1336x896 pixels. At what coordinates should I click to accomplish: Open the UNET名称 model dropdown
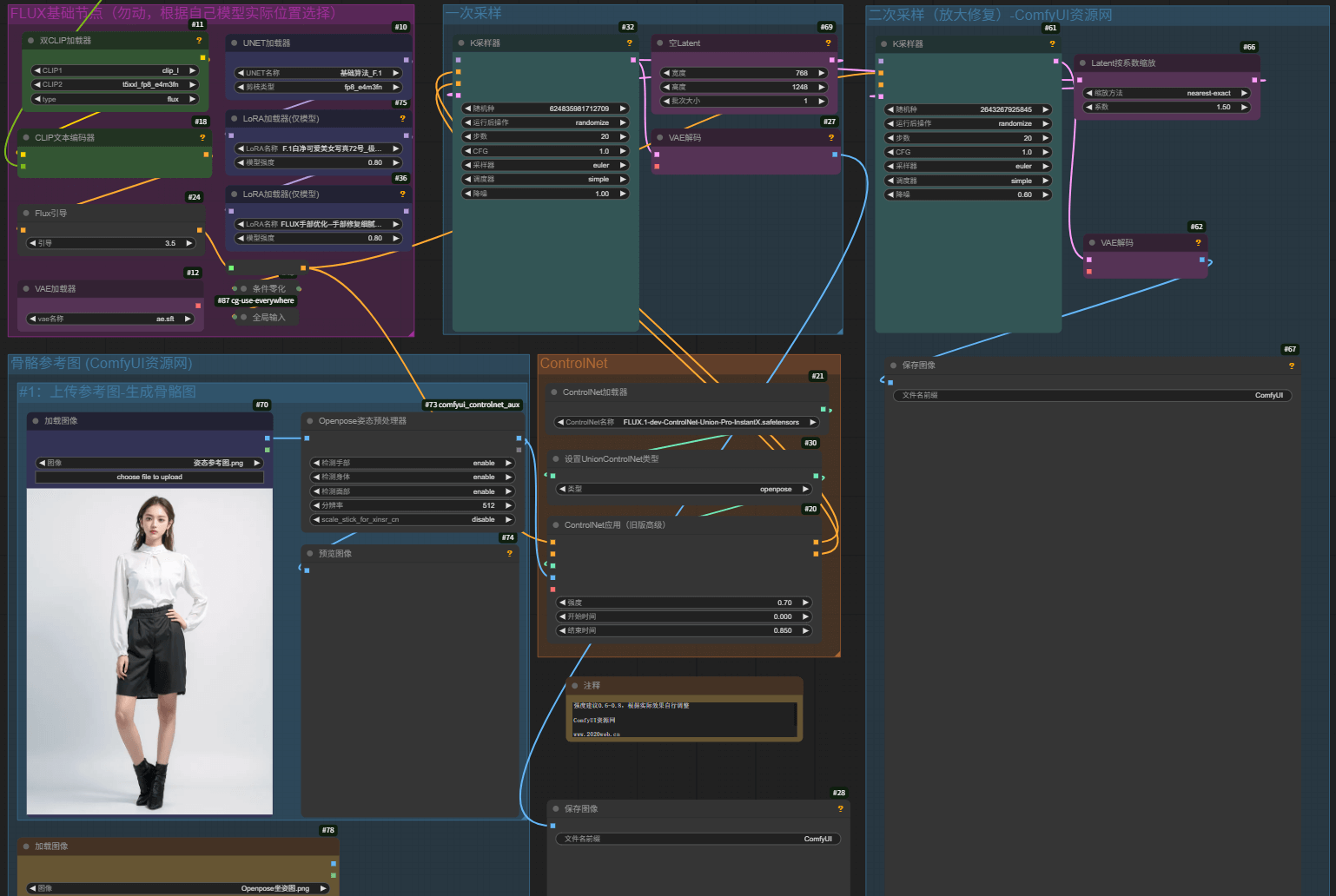pos(319,73)
